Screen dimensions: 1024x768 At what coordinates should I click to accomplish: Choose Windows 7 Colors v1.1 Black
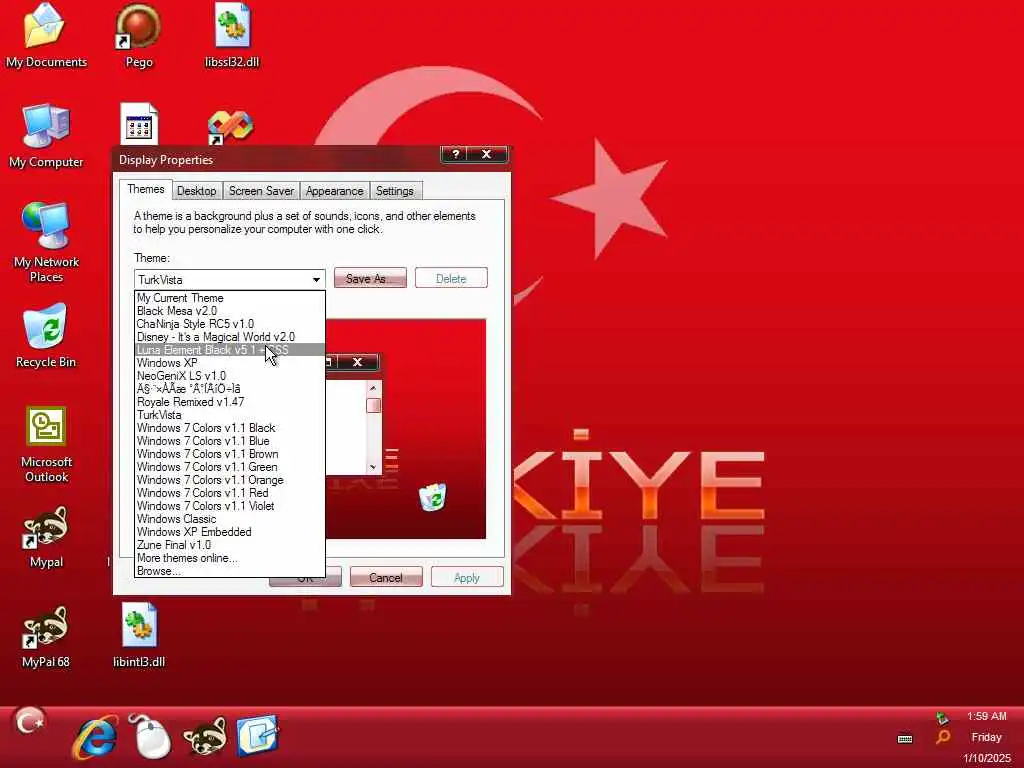pos(229,428)
